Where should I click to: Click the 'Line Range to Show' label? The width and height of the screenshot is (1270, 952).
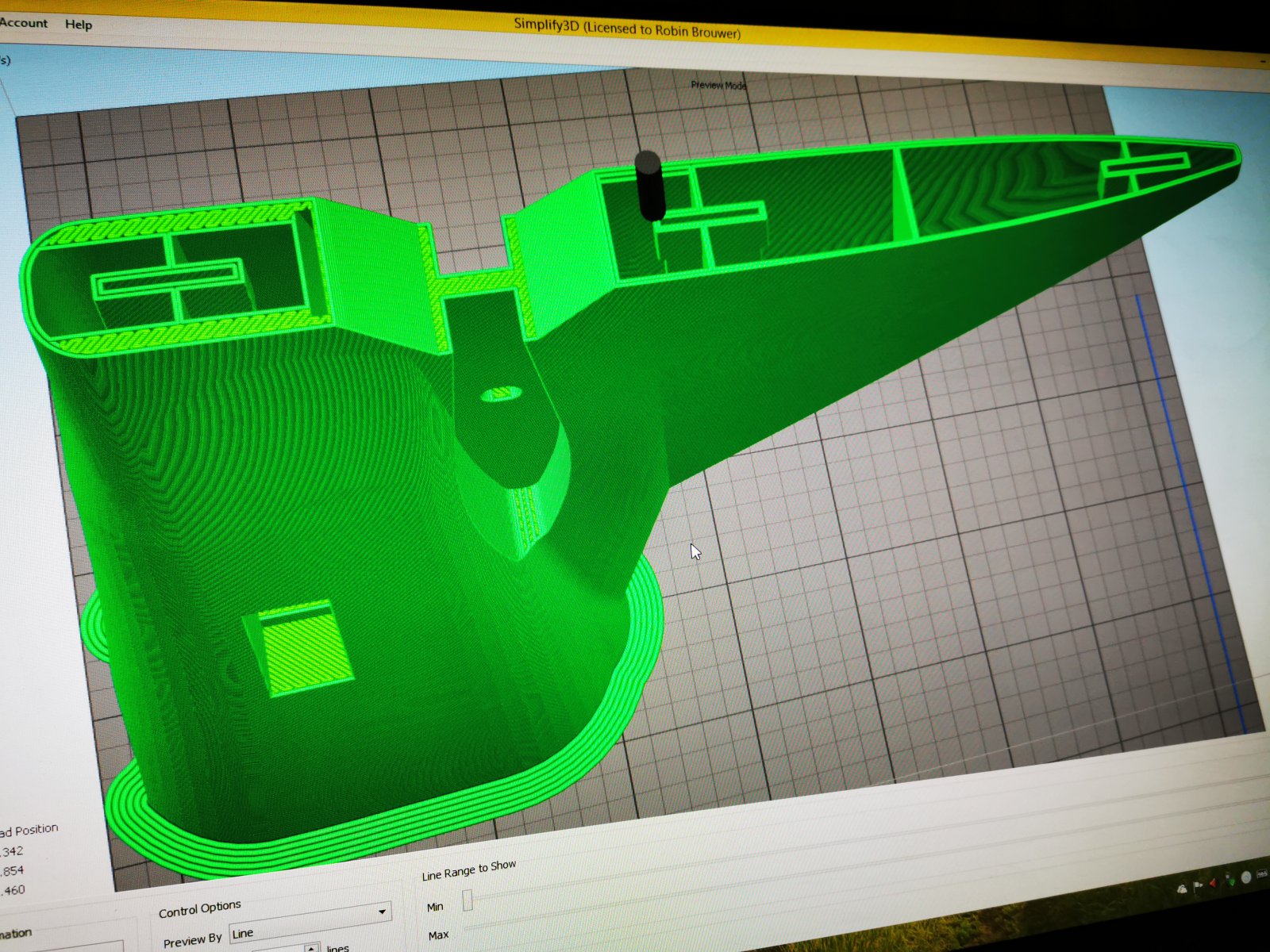[469, 870]
